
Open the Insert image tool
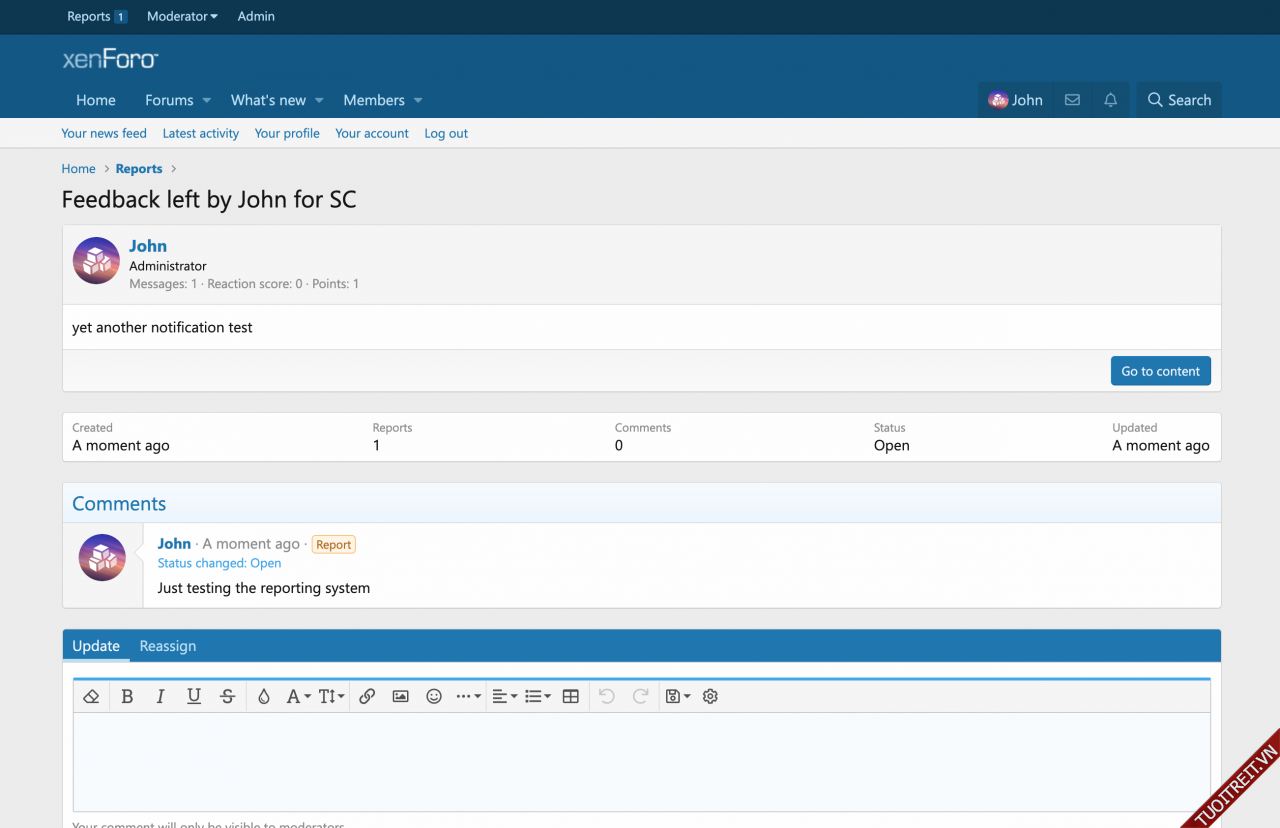coord(401,696)
